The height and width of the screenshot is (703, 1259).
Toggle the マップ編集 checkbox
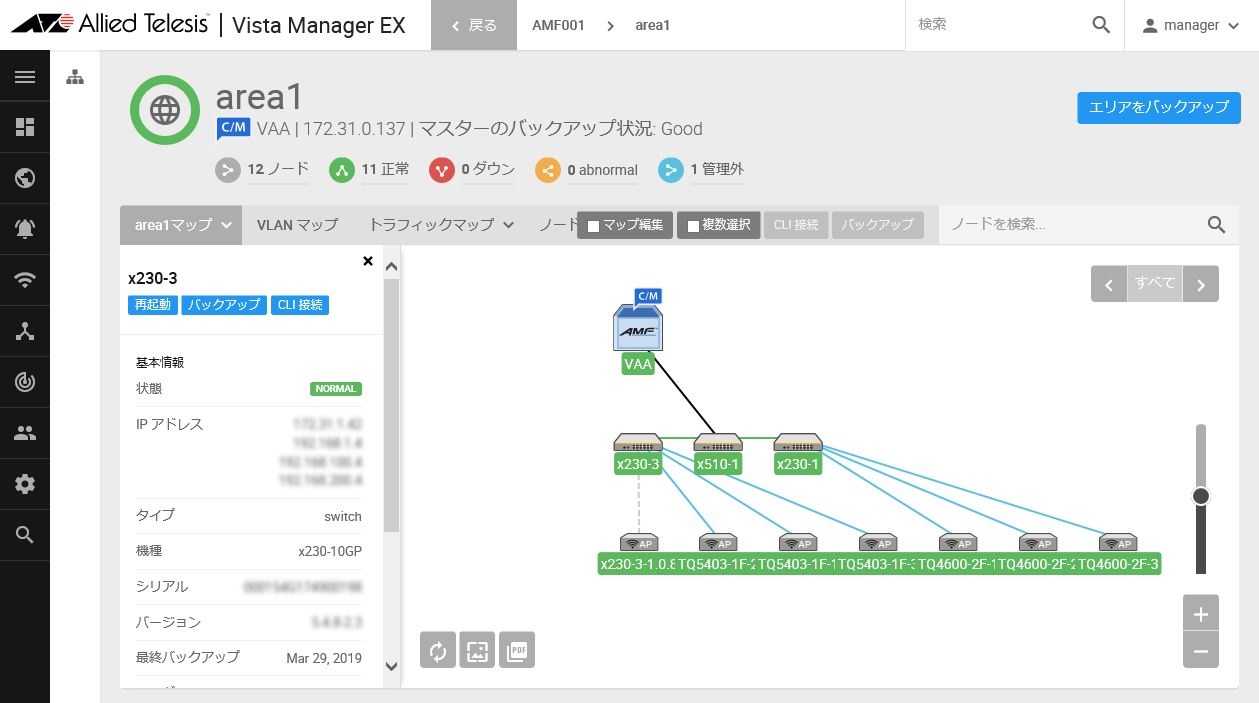[x=593, y=226]
